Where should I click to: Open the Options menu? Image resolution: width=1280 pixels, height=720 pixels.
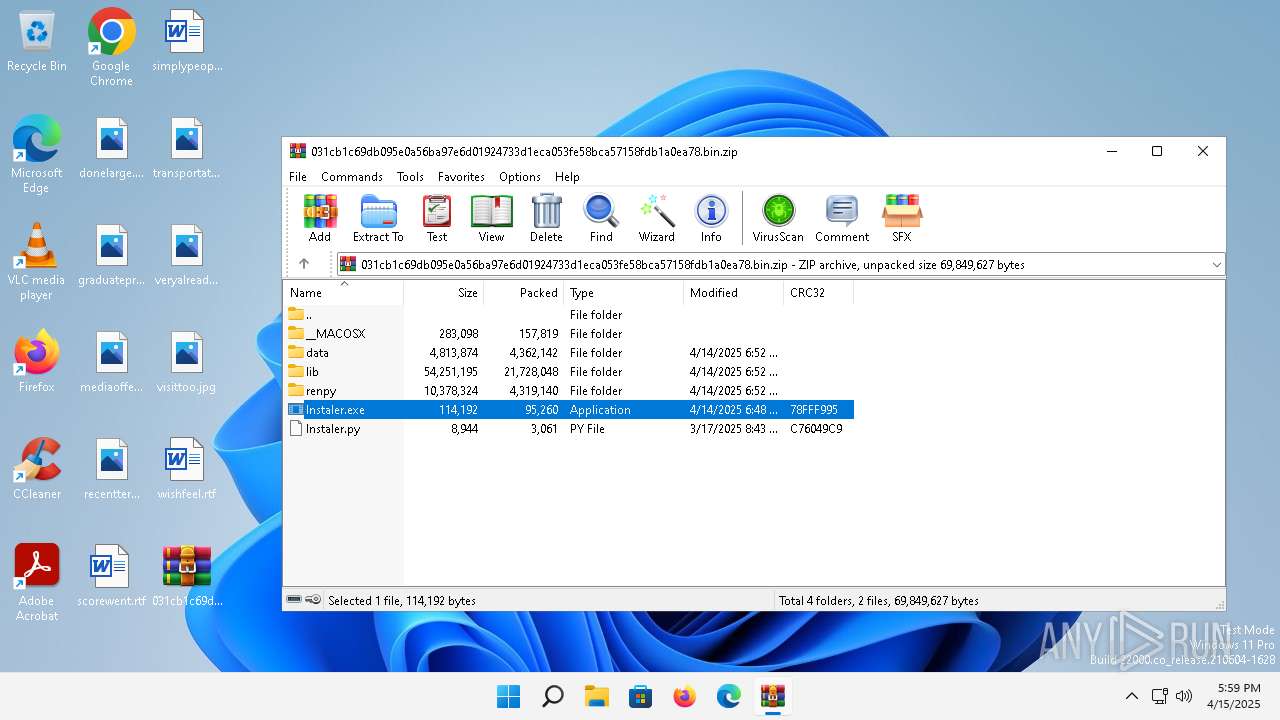pos(520,176)
